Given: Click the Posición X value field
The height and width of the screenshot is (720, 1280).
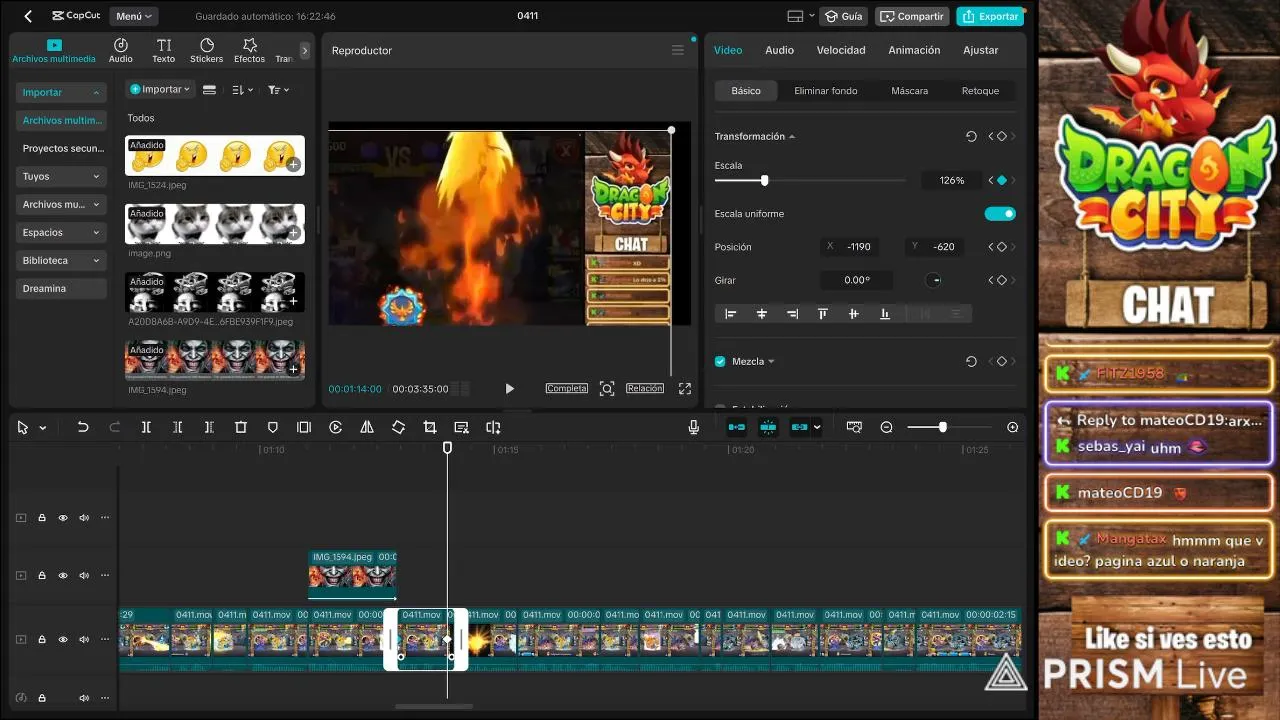Looking at the screenshot, I should pos(861,246).
